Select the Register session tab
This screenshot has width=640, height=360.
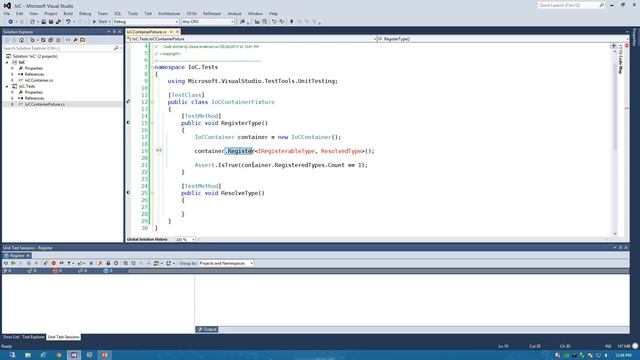tap(17, 256)
